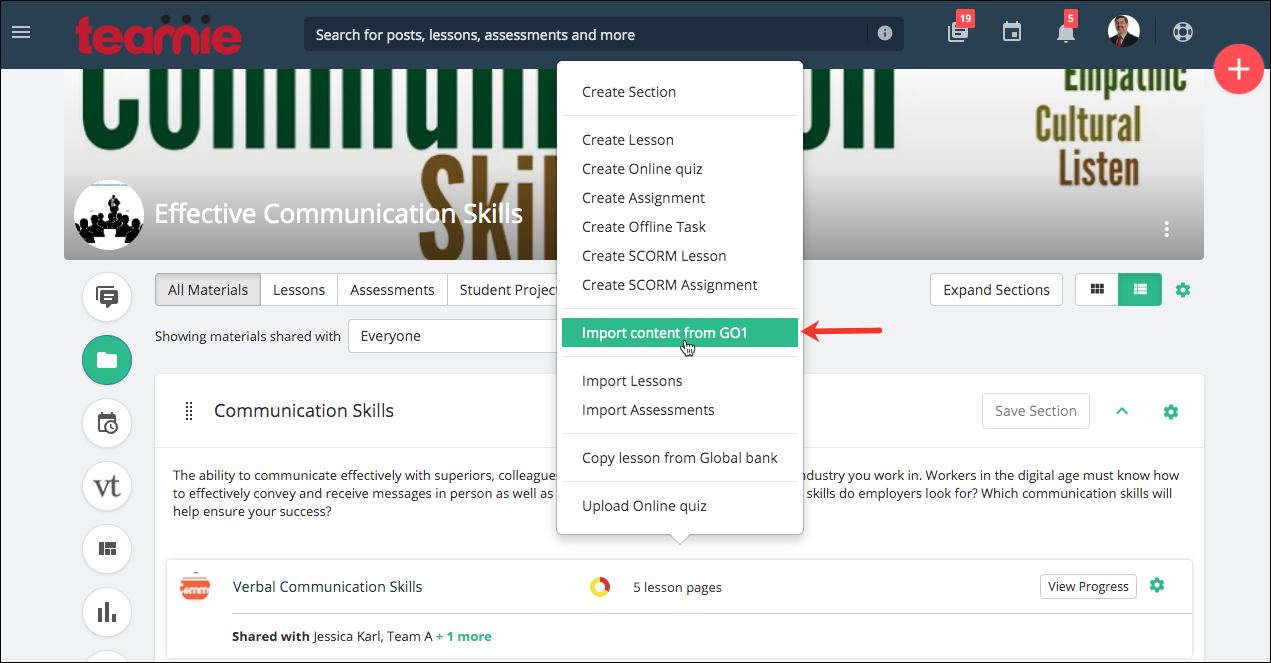Open the calendar icon in header
This screenshot has width=1271, height=663.
point(1012,33)
